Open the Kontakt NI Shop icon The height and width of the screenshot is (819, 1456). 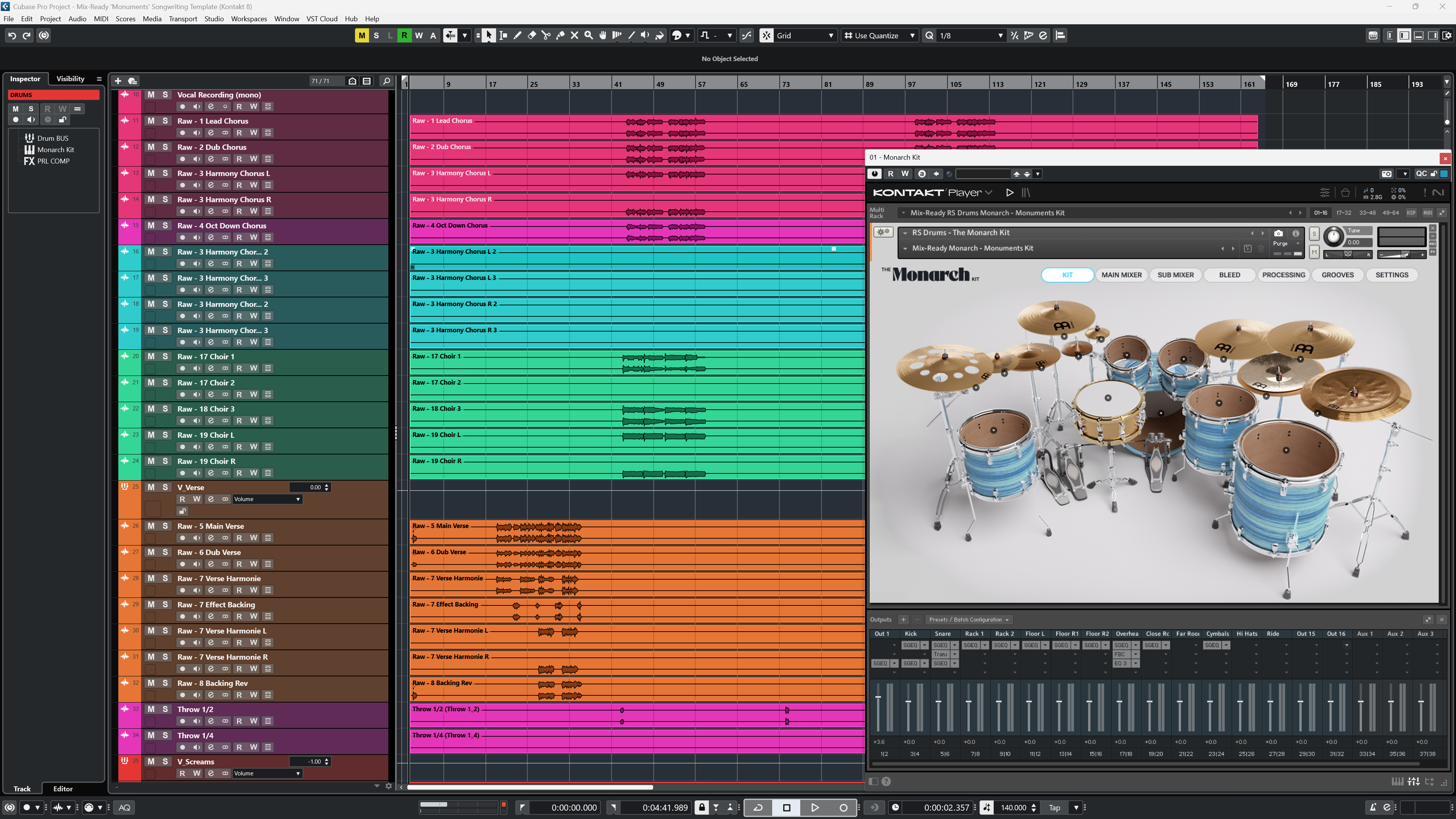pos(1346,193)
